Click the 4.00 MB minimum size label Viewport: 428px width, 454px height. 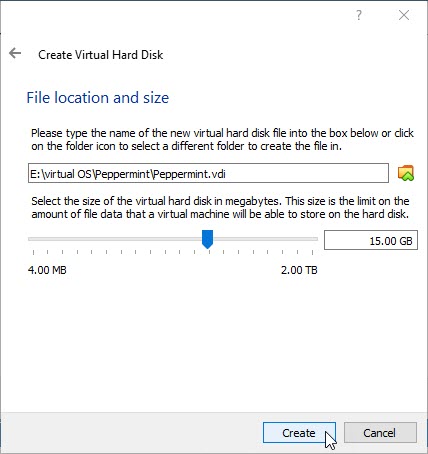coord(47,270)
